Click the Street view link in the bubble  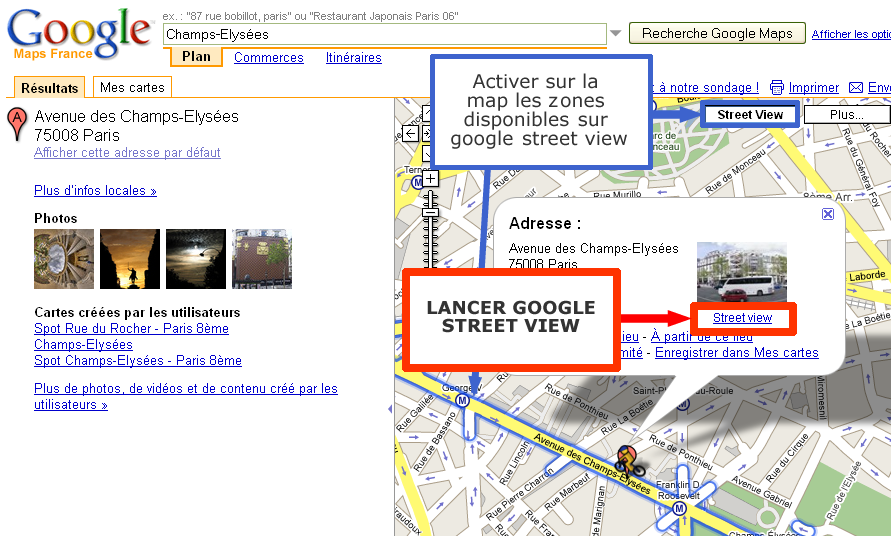point(743,318)
